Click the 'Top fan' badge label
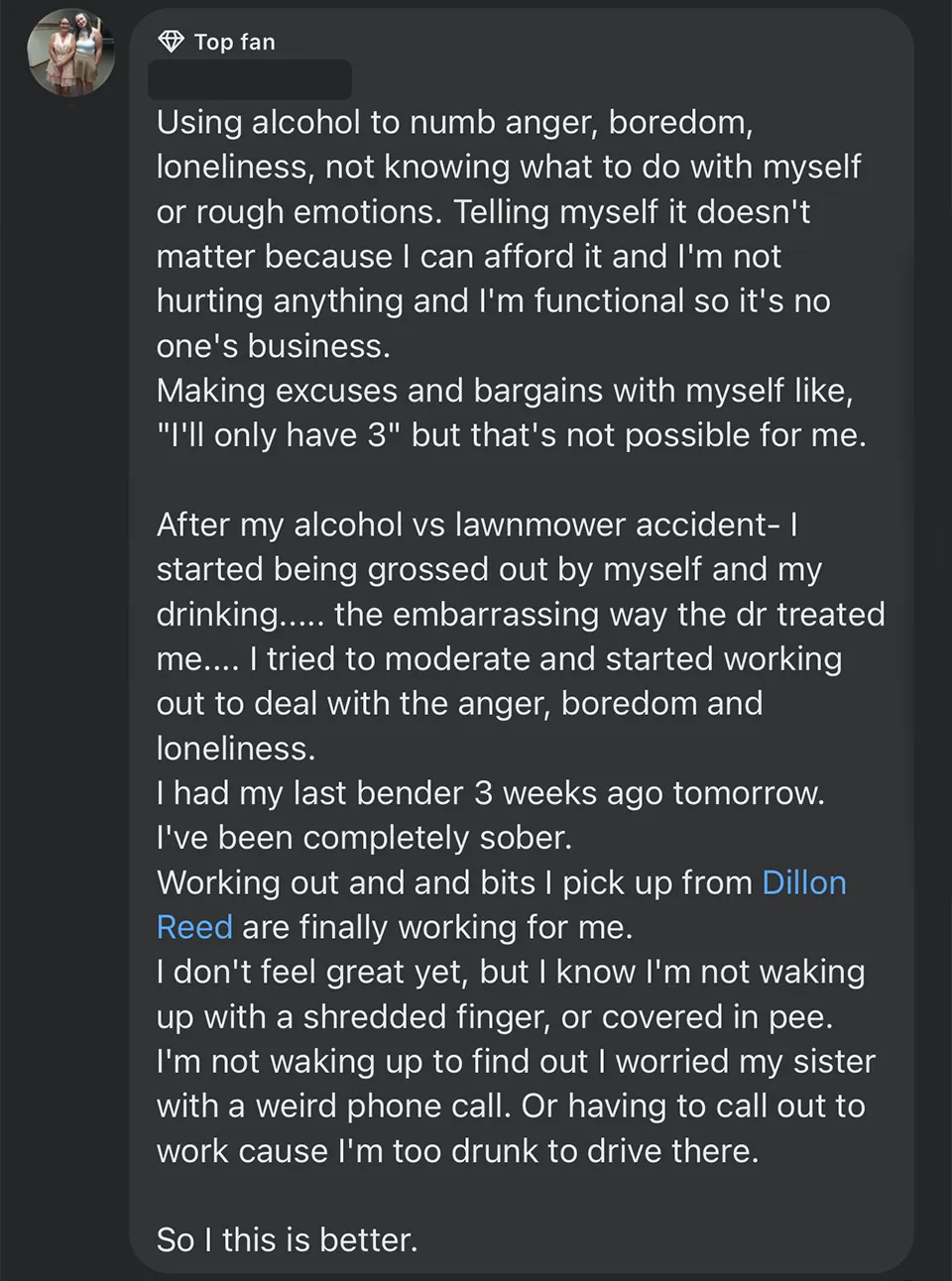This screenshot has width=952, height=1281. (235, 43)
